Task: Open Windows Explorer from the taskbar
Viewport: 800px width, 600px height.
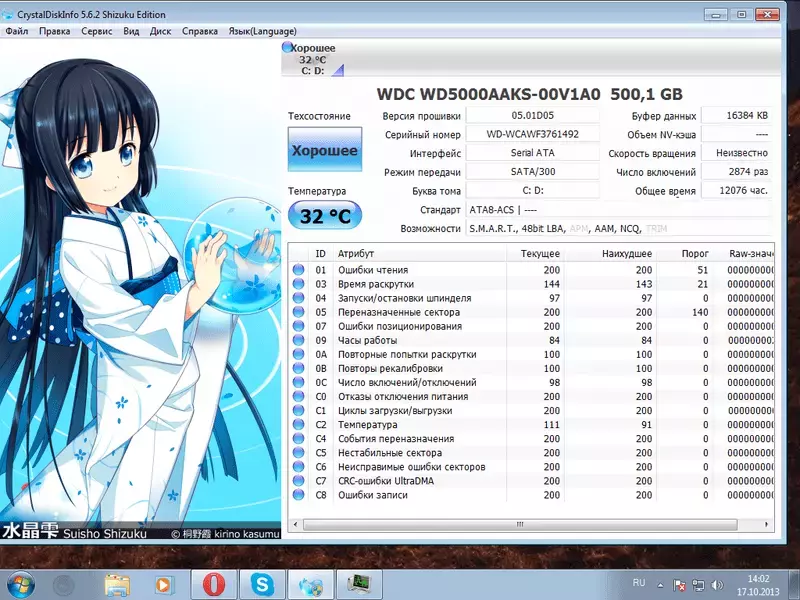Action: pyautogui.click(x=117, y=585)
